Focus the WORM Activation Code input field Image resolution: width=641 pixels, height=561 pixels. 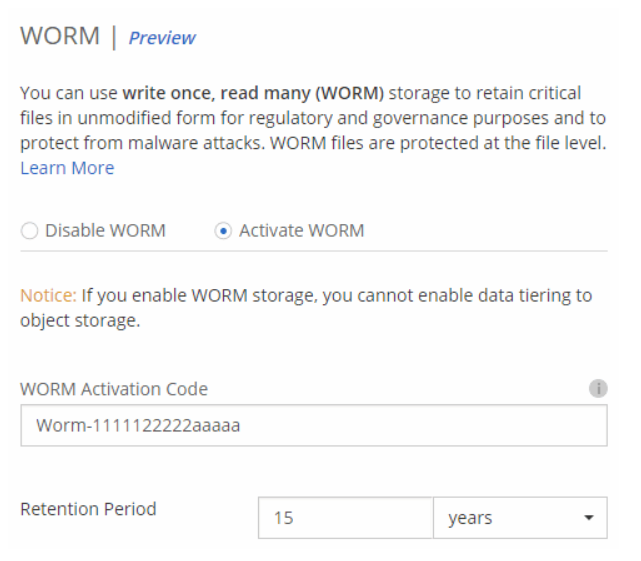(x=314, y=425)
